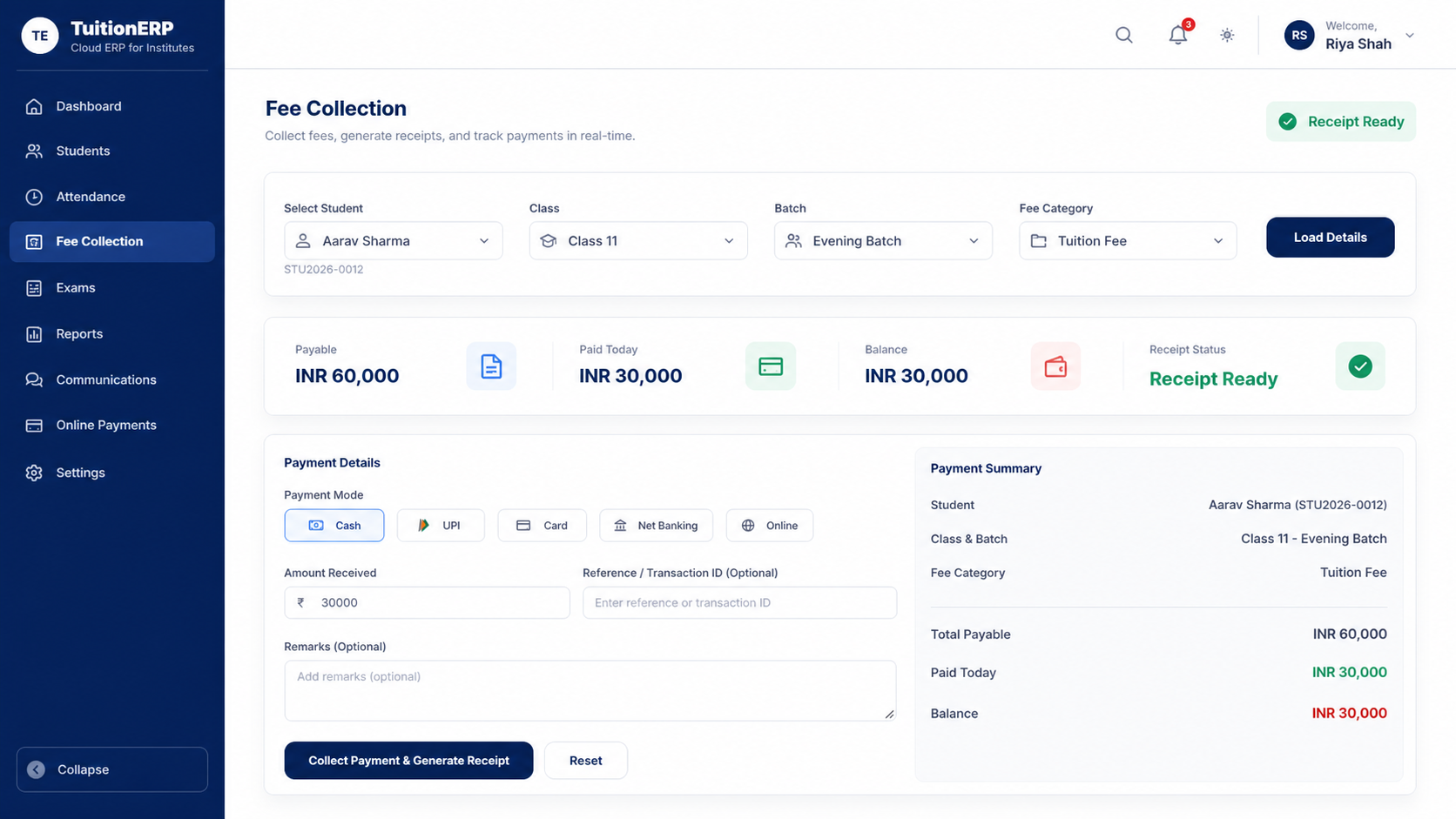Click the folder icon in Fee Category
Screen dimensions: 1456x819
pyautogui.click(x=1039, y=241)
